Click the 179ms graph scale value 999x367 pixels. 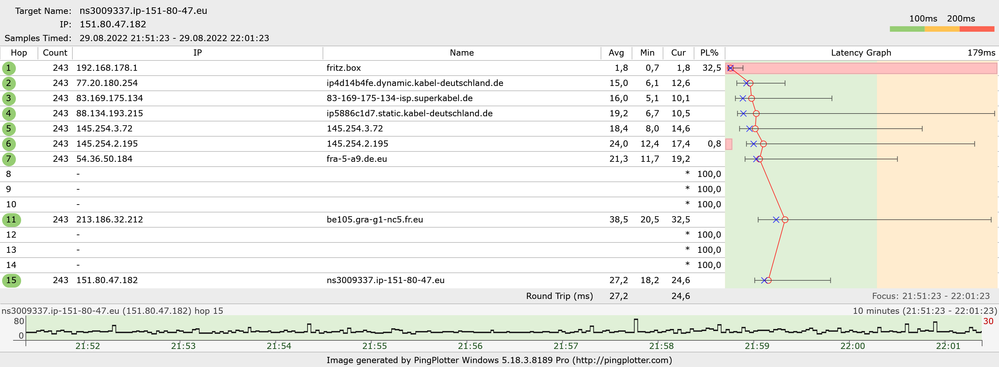tap(981, 53)
